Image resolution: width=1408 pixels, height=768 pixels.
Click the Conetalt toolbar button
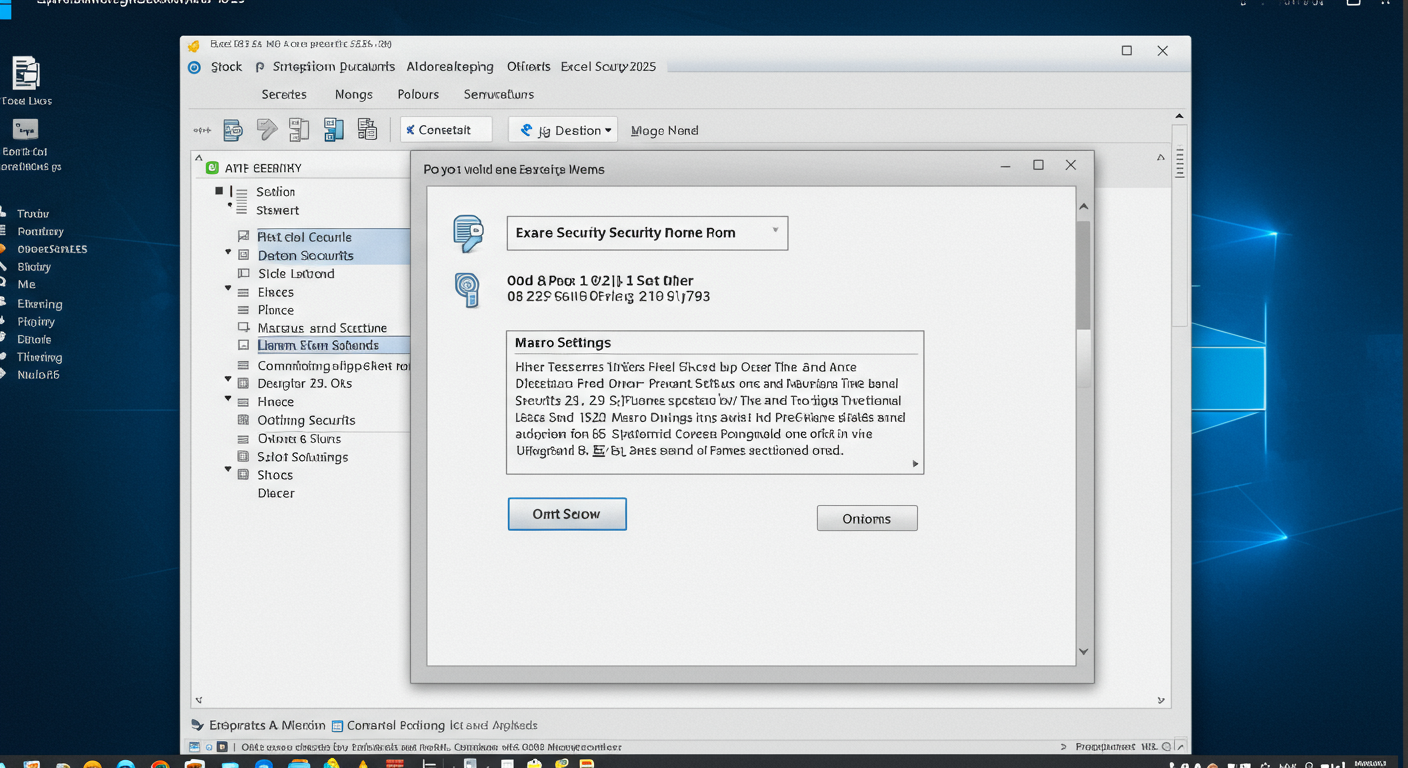pos(446,130)
